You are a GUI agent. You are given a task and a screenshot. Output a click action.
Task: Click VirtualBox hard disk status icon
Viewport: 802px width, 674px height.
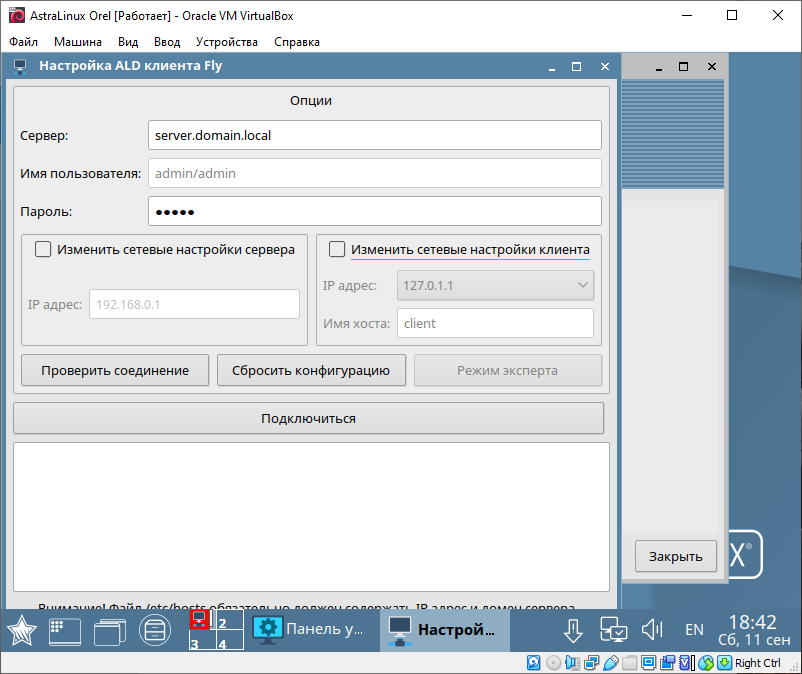[533, 663]
